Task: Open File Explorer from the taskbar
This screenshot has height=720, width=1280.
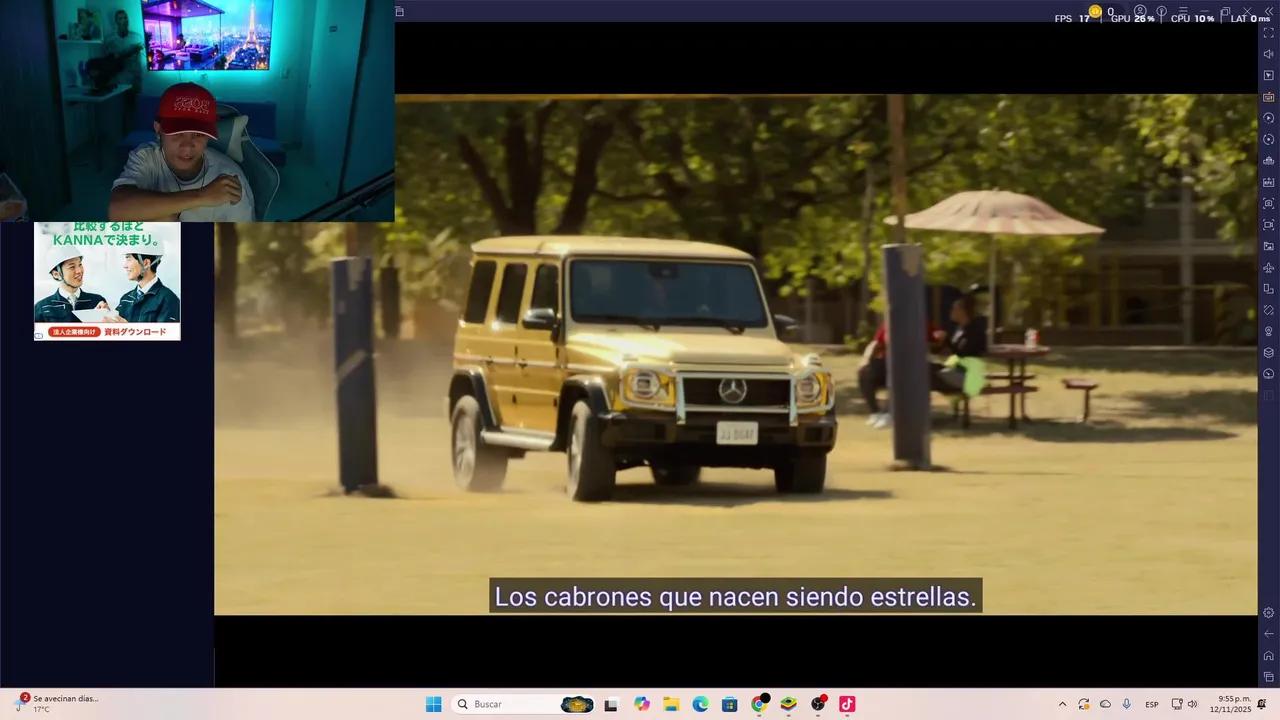Action: click(671, 704)
